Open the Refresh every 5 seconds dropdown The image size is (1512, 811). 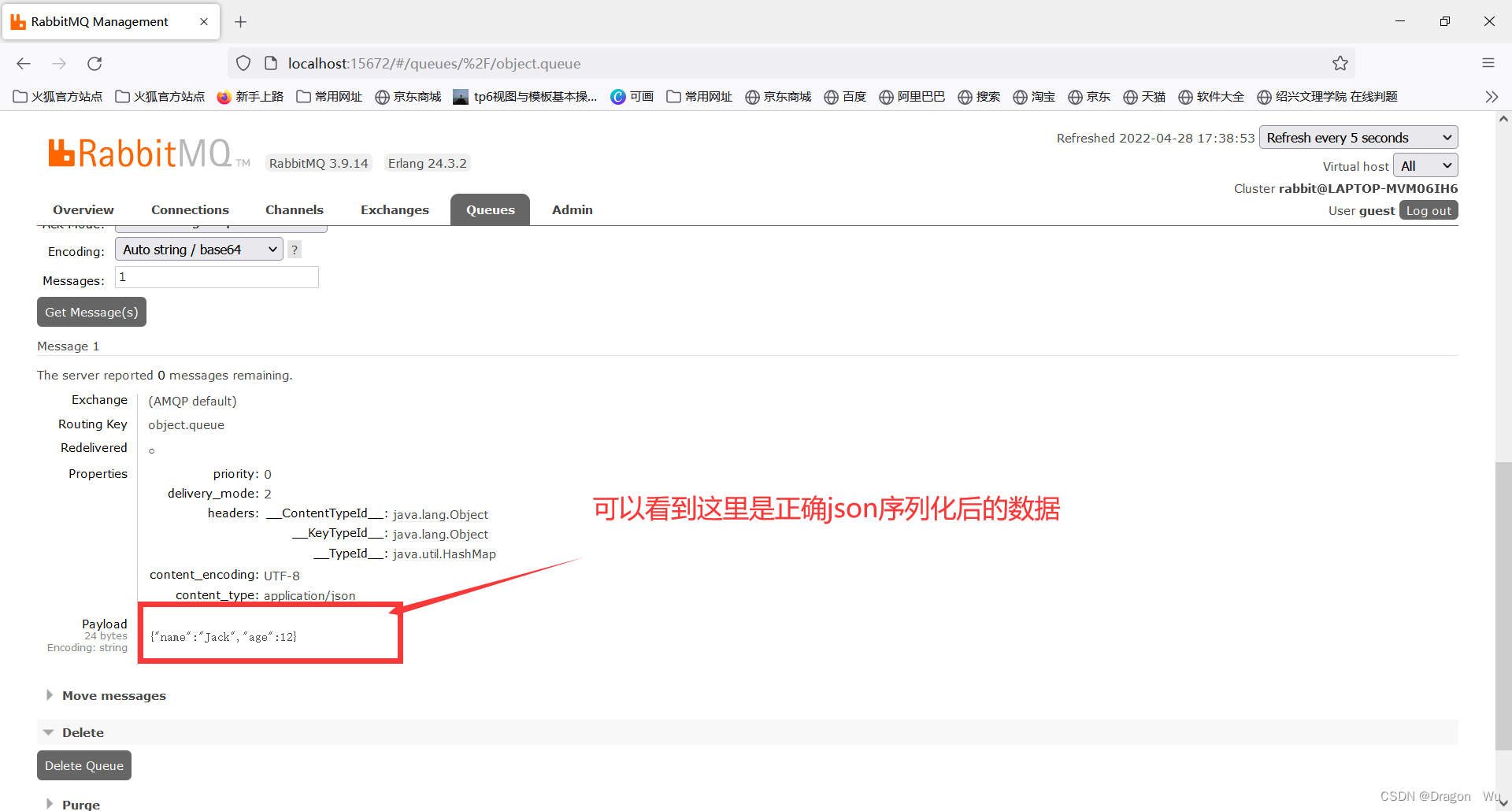click(x=1358, y=138)
